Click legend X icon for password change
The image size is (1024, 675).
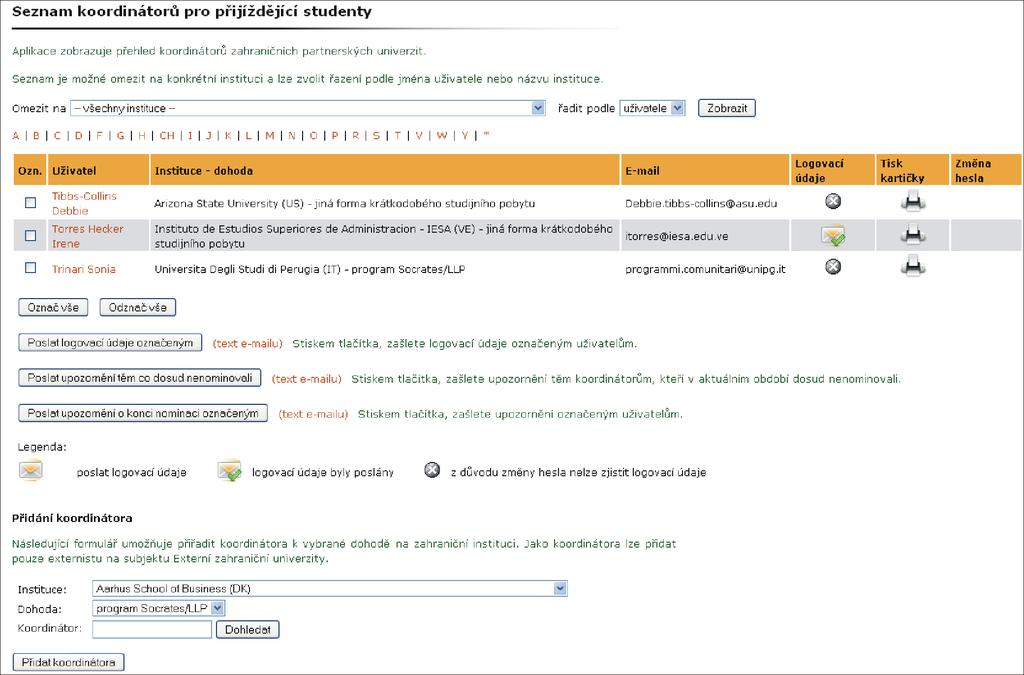[x=432, y=469]
